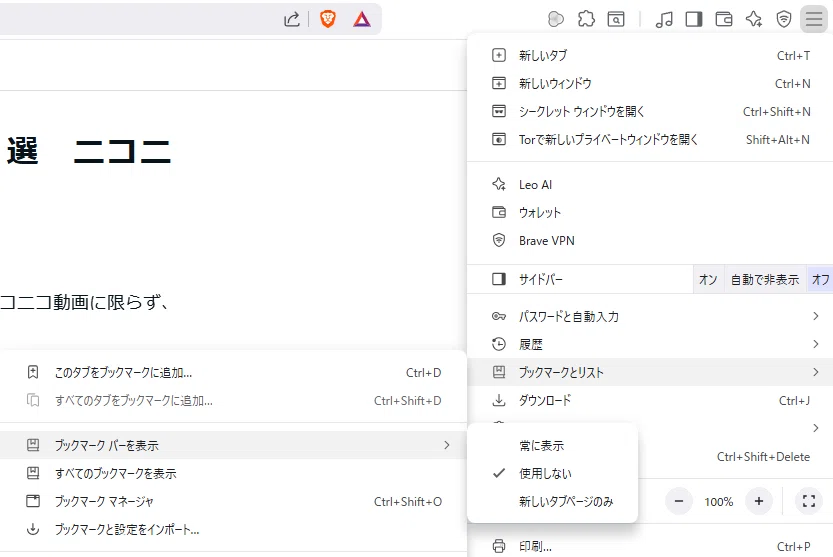Click the Brave VPN shield toolbar icon
This screenshot has height=557, width=833.
[x=784, y=20]
